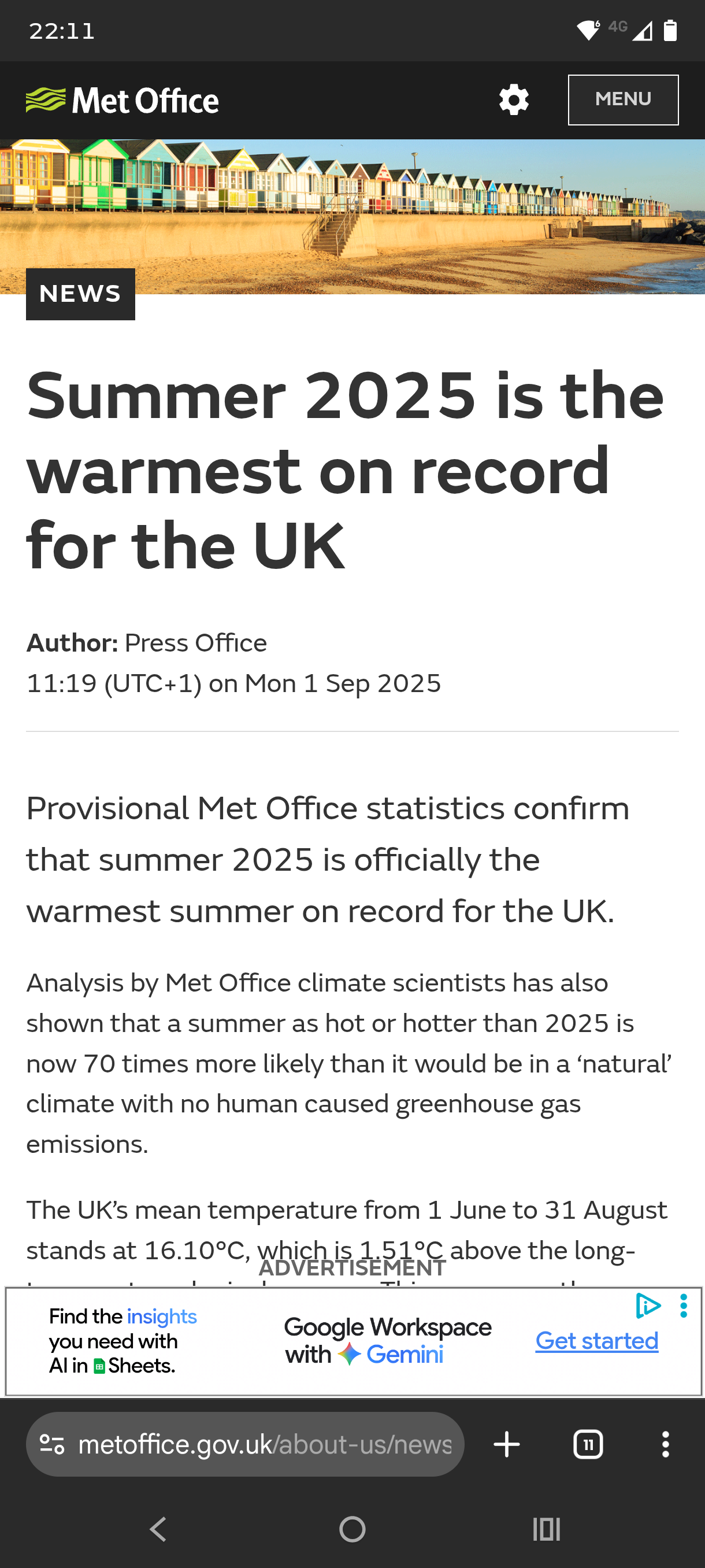Tap the Met Office logo

(123, 101)
